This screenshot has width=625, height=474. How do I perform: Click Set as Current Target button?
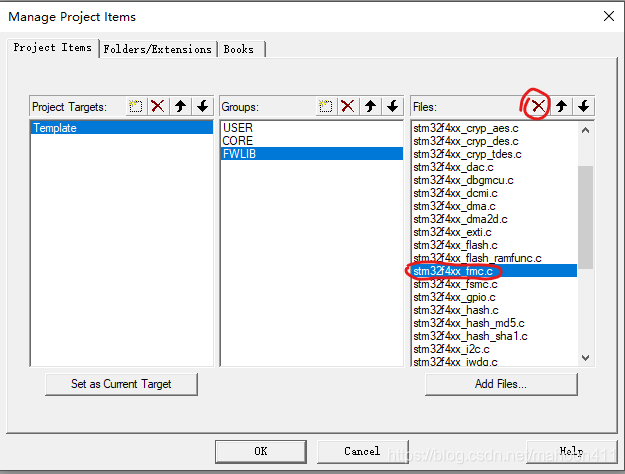pos(121,384)
